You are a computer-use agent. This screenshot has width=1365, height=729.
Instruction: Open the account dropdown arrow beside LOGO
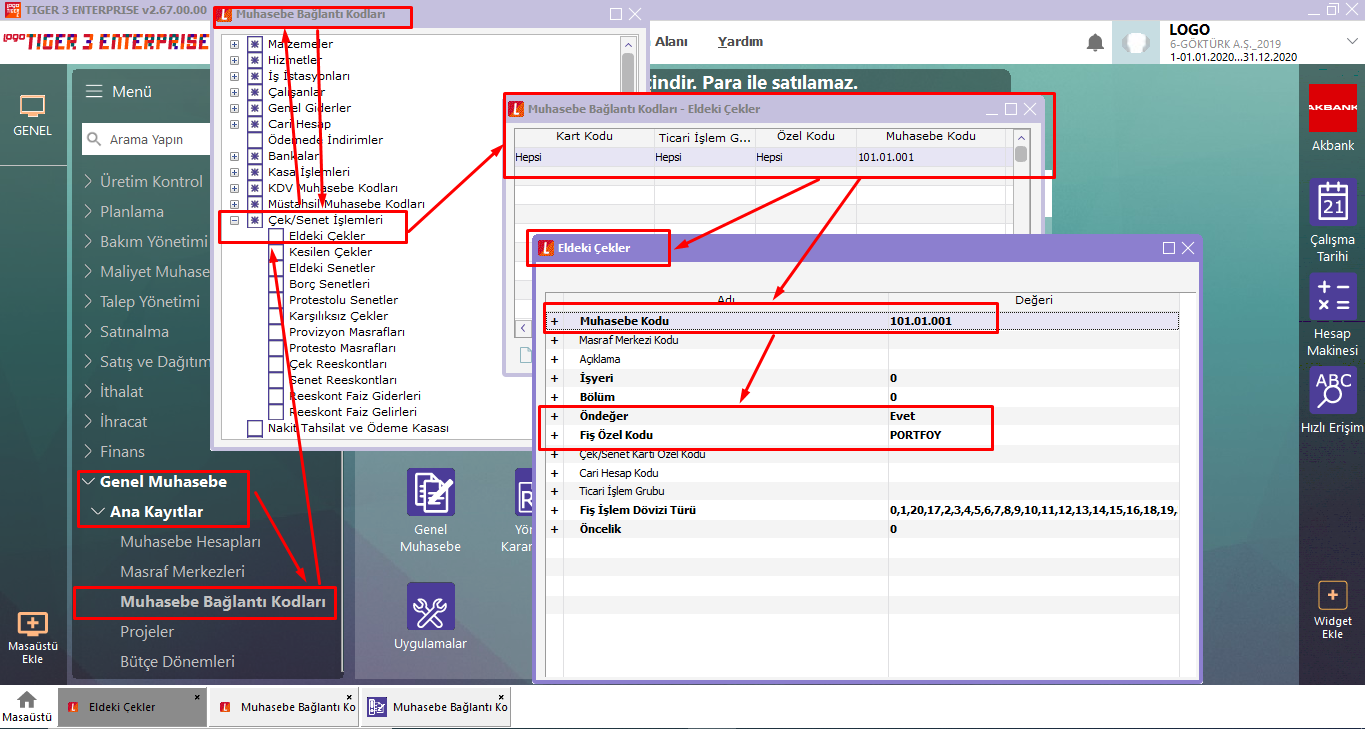point(1352,41)
